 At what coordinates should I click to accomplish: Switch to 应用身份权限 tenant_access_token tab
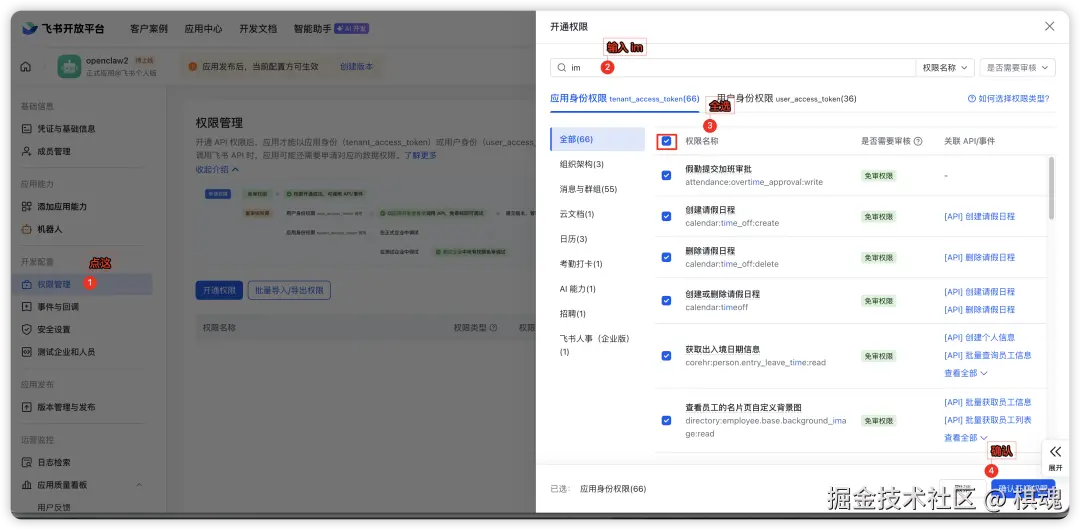[625, 99]
